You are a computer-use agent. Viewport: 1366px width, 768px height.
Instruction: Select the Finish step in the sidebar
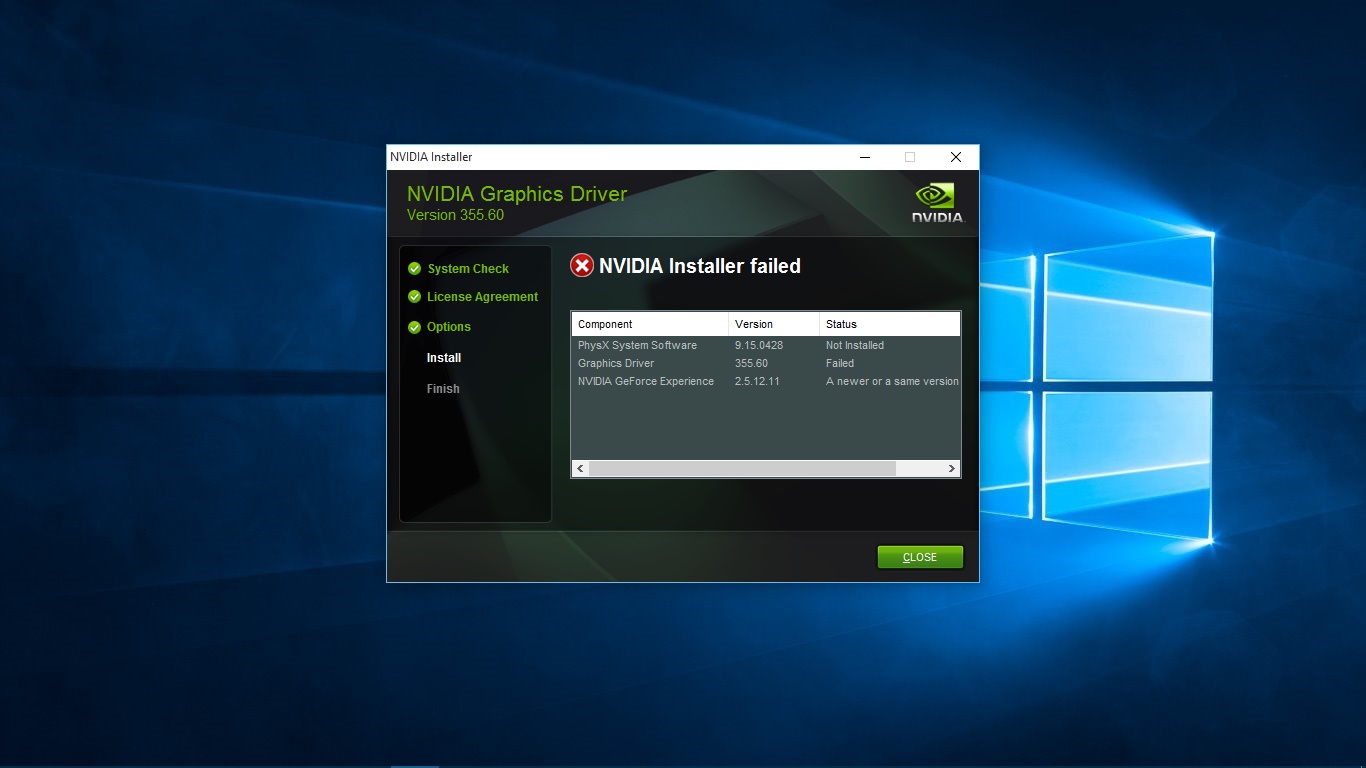pyautogui.click(x=442, y=388)
